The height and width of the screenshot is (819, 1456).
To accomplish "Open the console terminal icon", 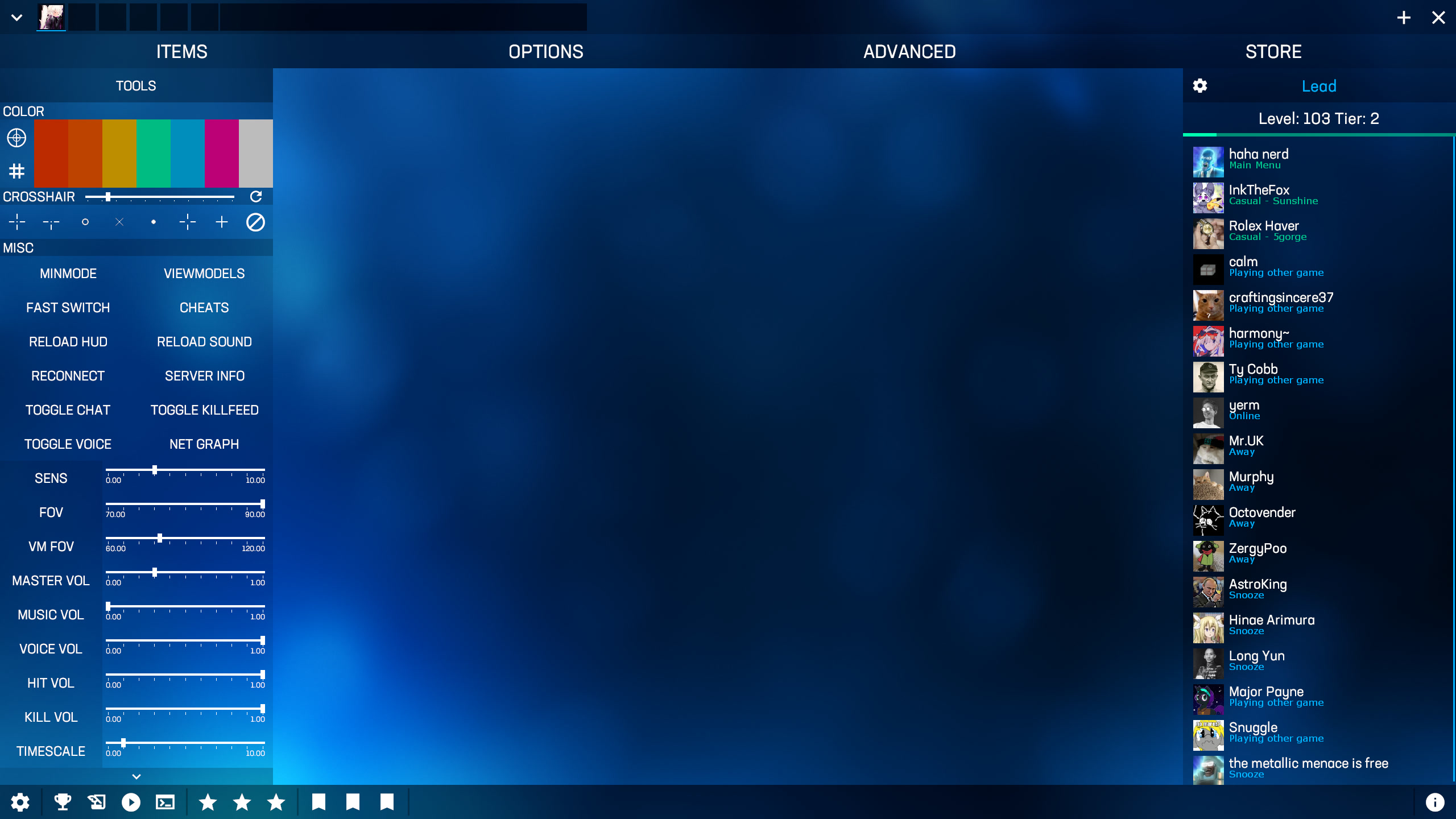I will 165,802.
